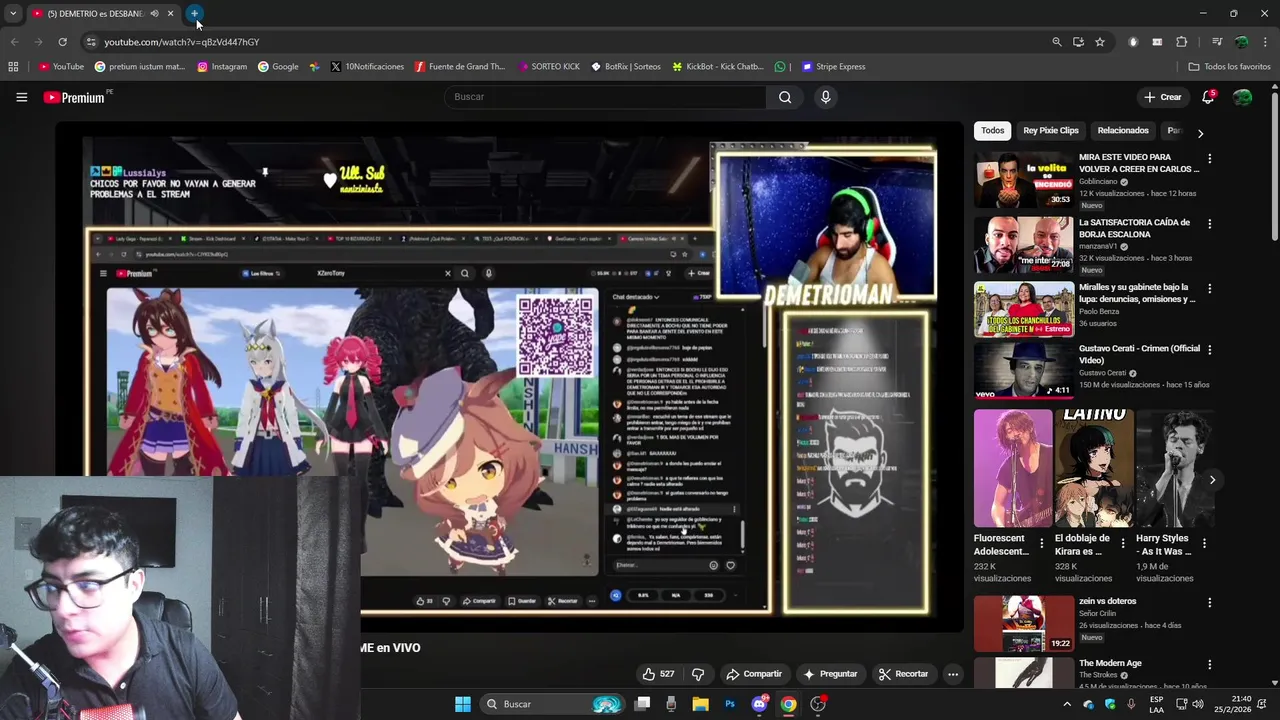This screenshot has height=720, width=1280.
Task: Open the Chrome extensions puzzle icon
Action: (x=1181, y=42)
